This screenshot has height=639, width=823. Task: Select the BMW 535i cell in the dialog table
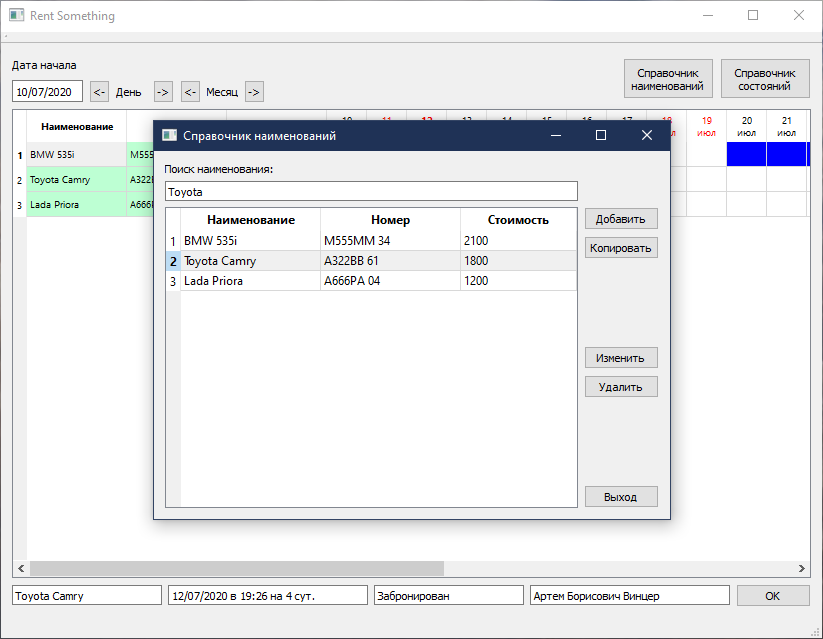coord(250,241)
